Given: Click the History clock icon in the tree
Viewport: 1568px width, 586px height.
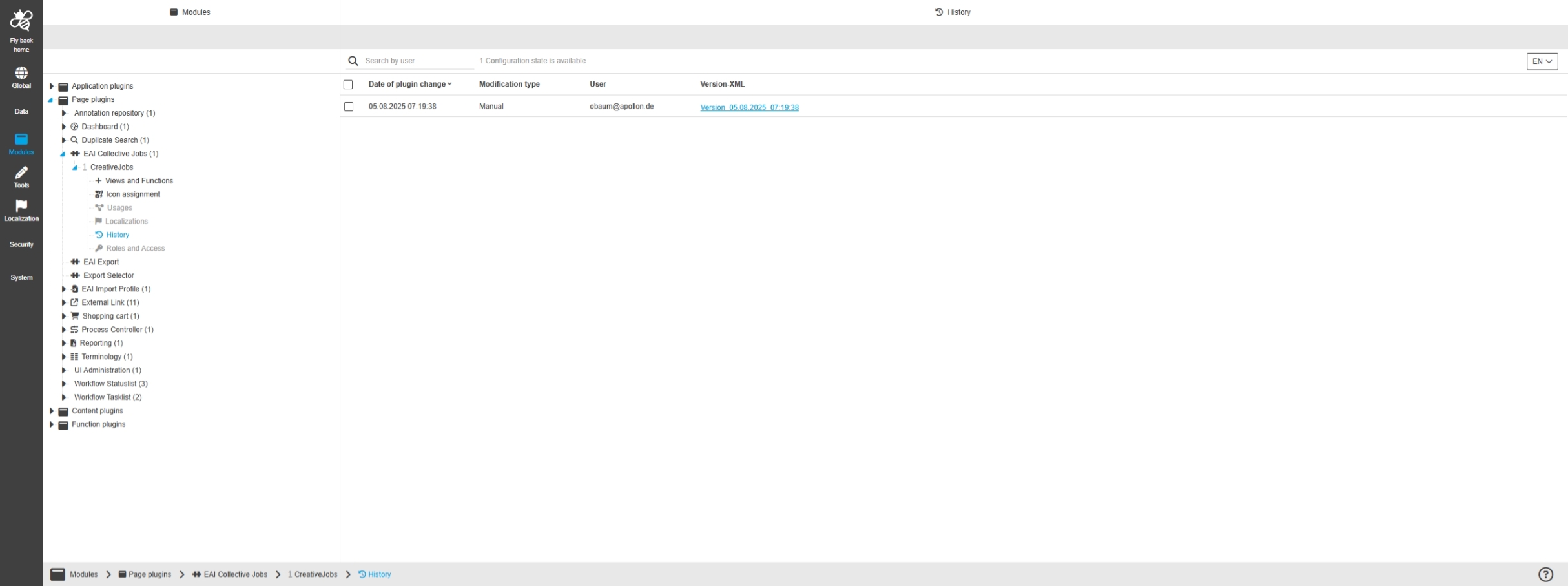Looking at the screenshot, I should [x=99, y=235].
